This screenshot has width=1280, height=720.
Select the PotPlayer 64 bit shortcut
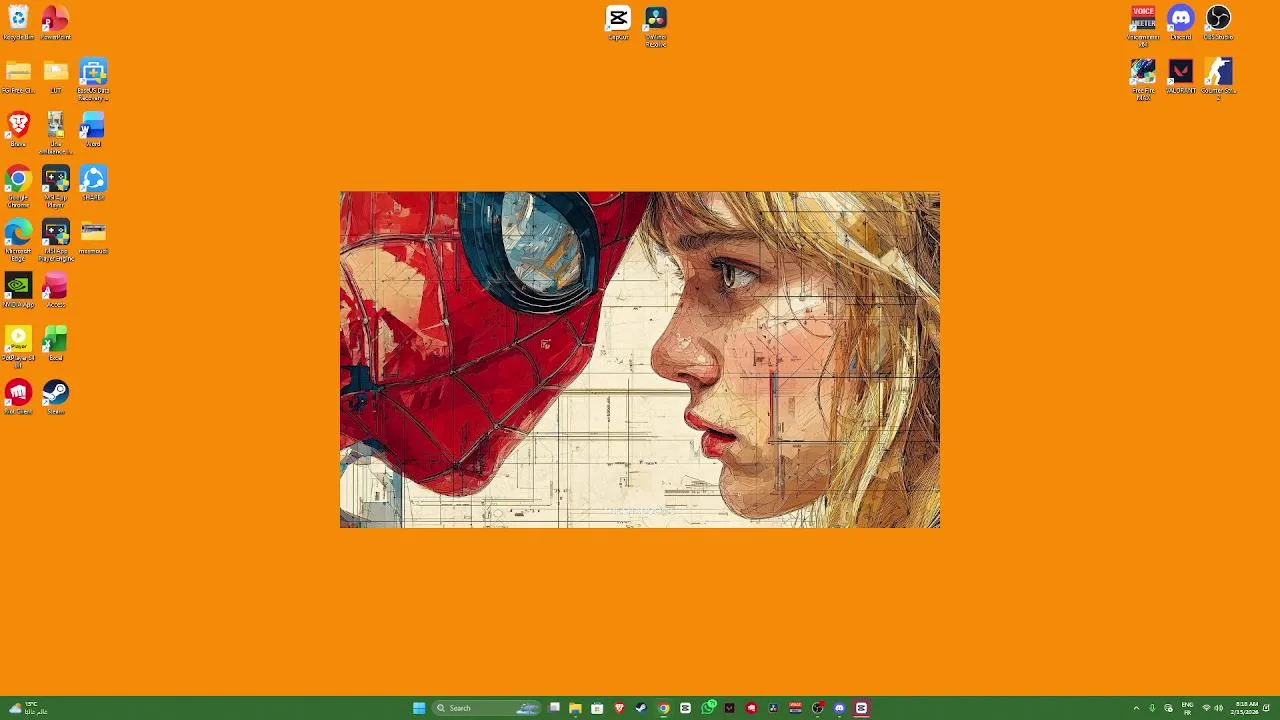click(18, 348)
